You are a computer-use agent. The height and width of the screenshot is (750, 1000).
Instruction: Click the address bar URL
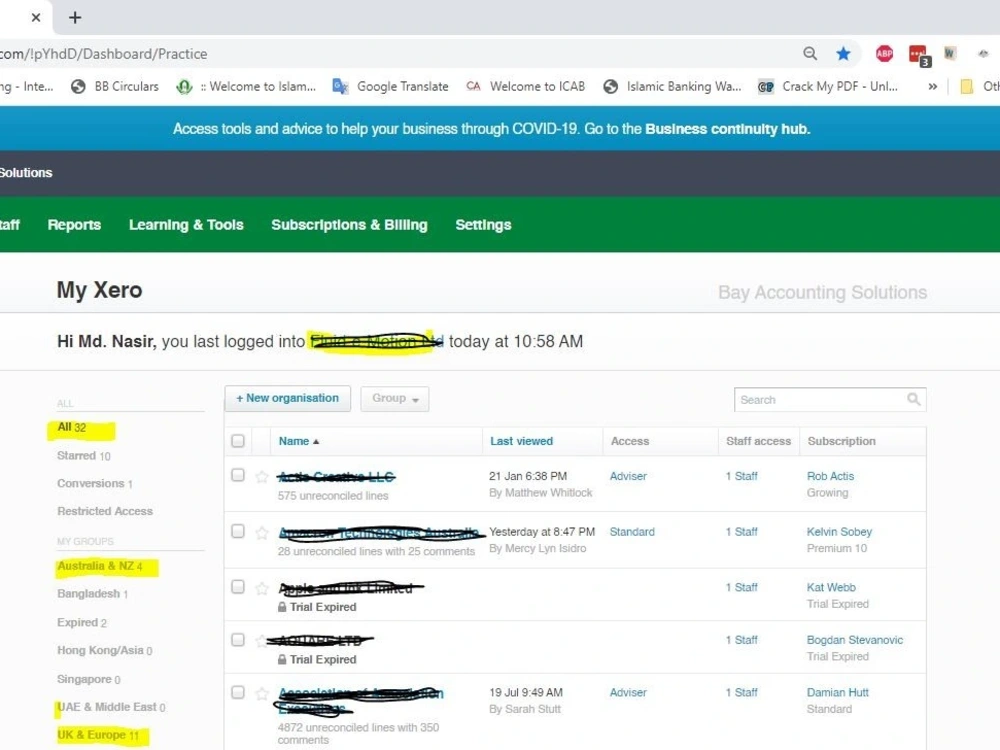click(103, 54)
